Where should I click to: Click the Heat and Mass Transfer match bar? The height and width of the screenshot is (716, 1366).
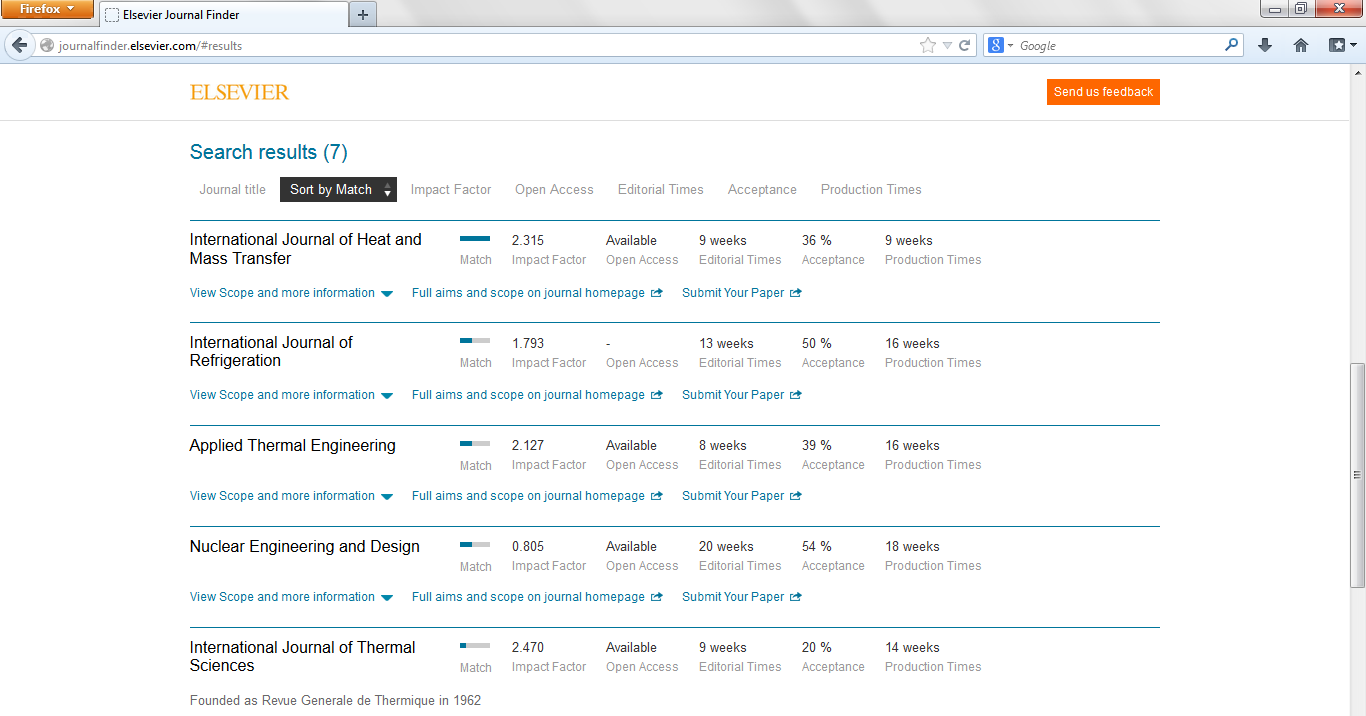(x=475, y=239)
